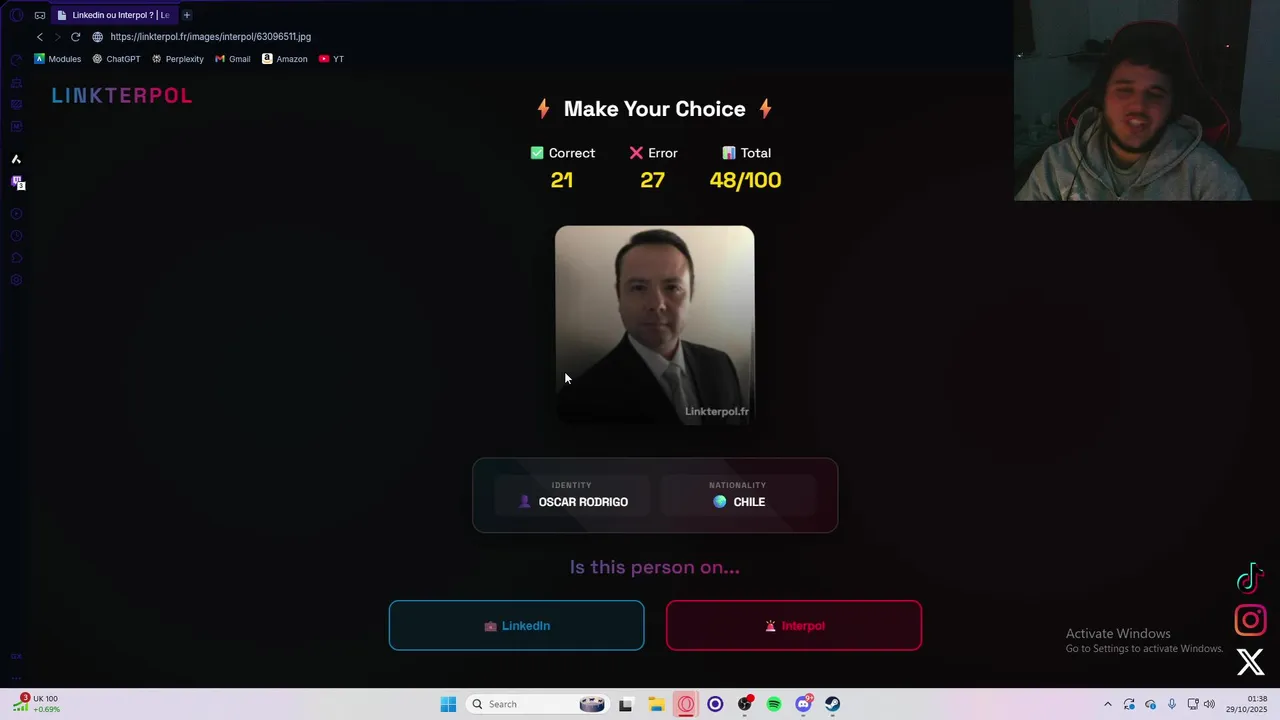Viewport: 1280px width, 720px height.
Task: Open the OBS Studio taskbar icon
Action: tap(745, 704)
